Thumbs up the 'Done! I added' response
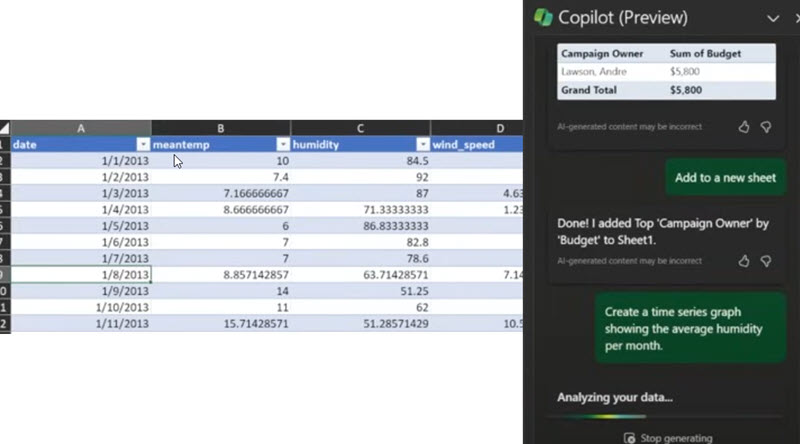Screen dimensions: 800x444 click(x=744, y=261)
